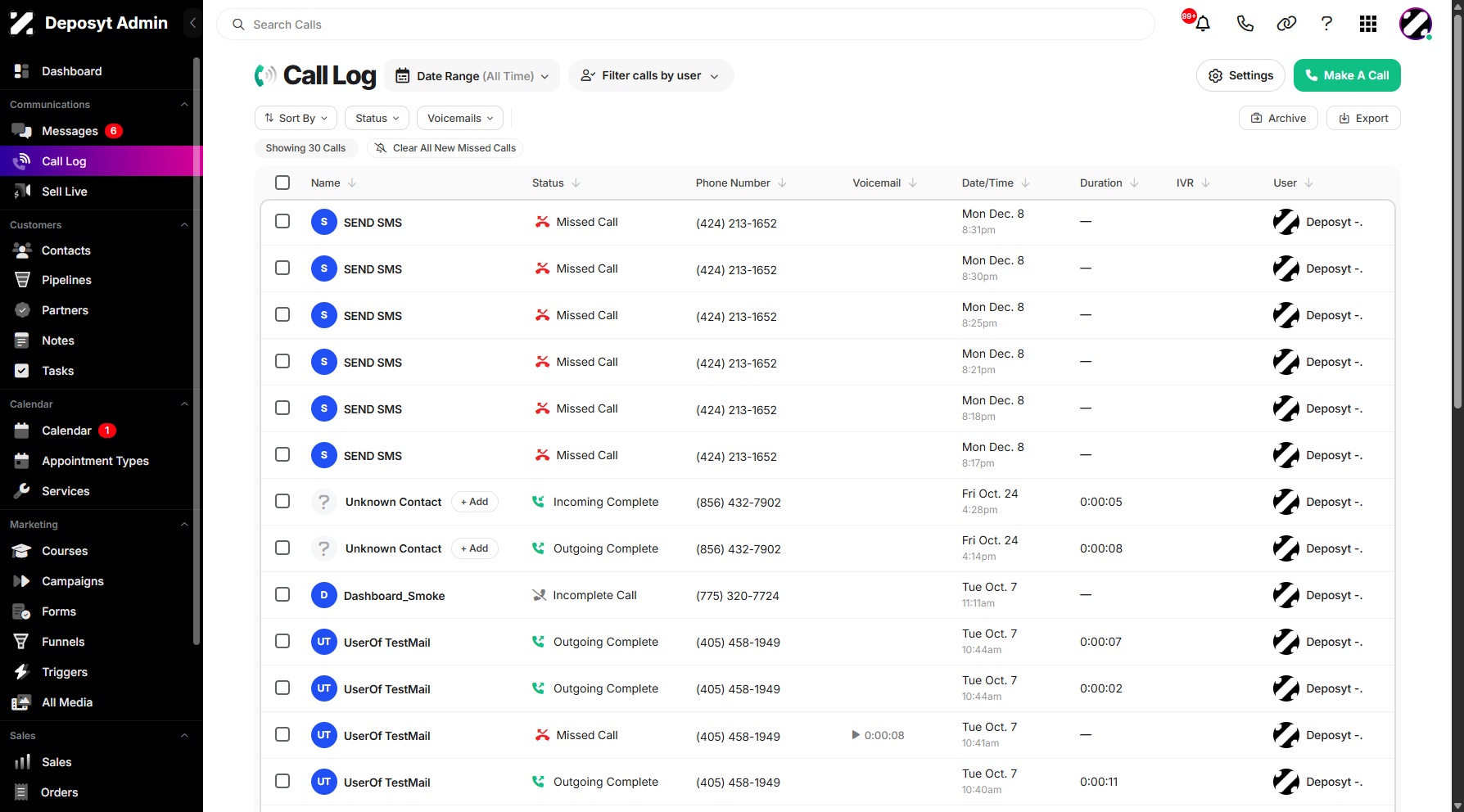Click the D avatar for Dashboard_Smoke
Image resolution: width=1464 pixels, height=812 pixels.
[324, 595]
